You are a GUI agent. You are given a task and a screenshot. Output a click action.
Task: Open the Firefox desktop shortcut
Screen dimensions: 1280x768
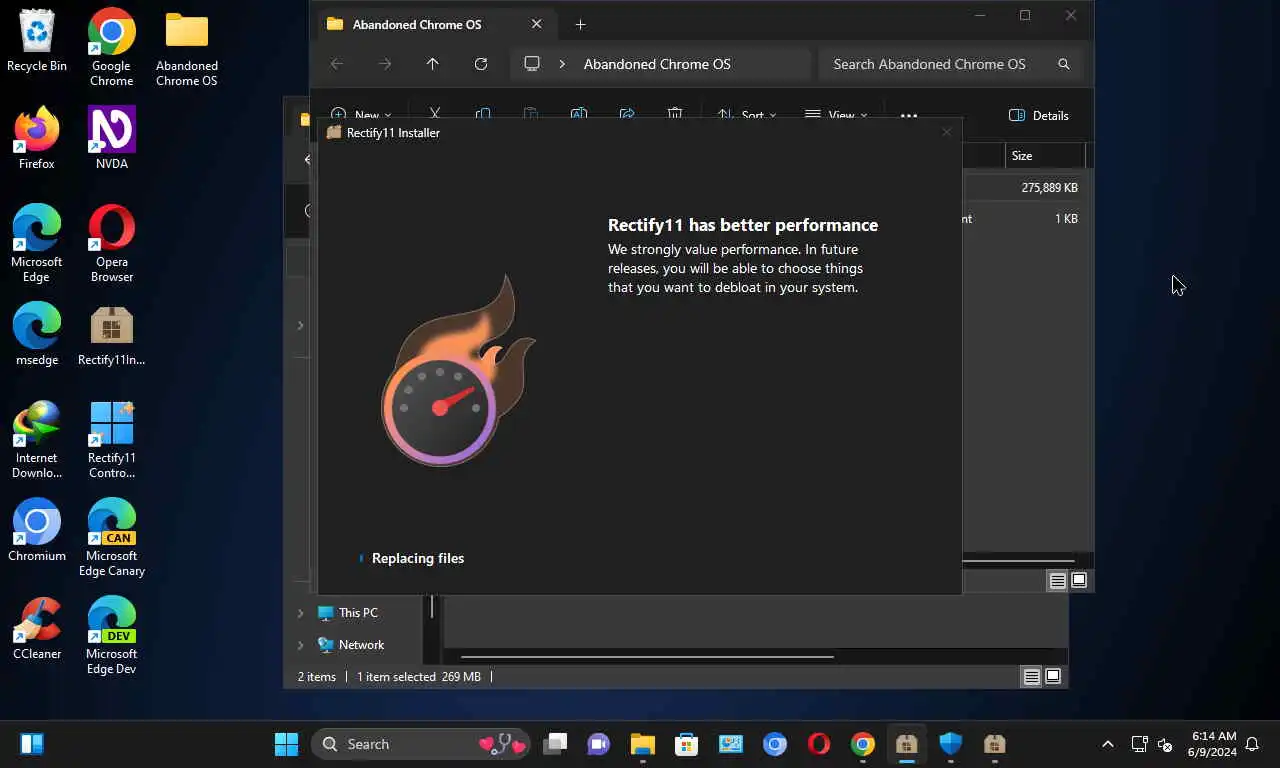(37, 139)
